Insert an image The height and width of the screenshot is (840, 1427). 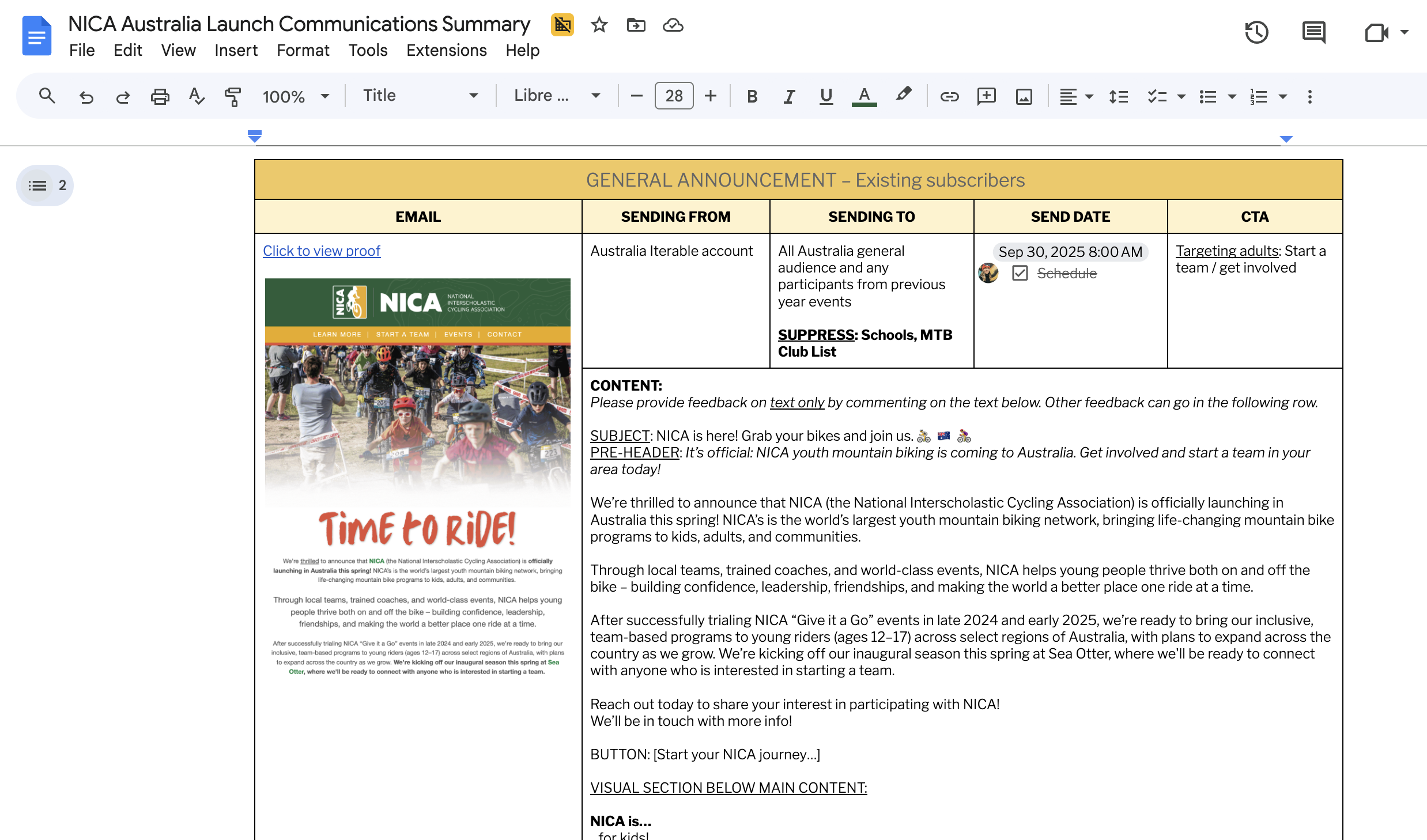pyautogui.click(x=1024, y=96)
